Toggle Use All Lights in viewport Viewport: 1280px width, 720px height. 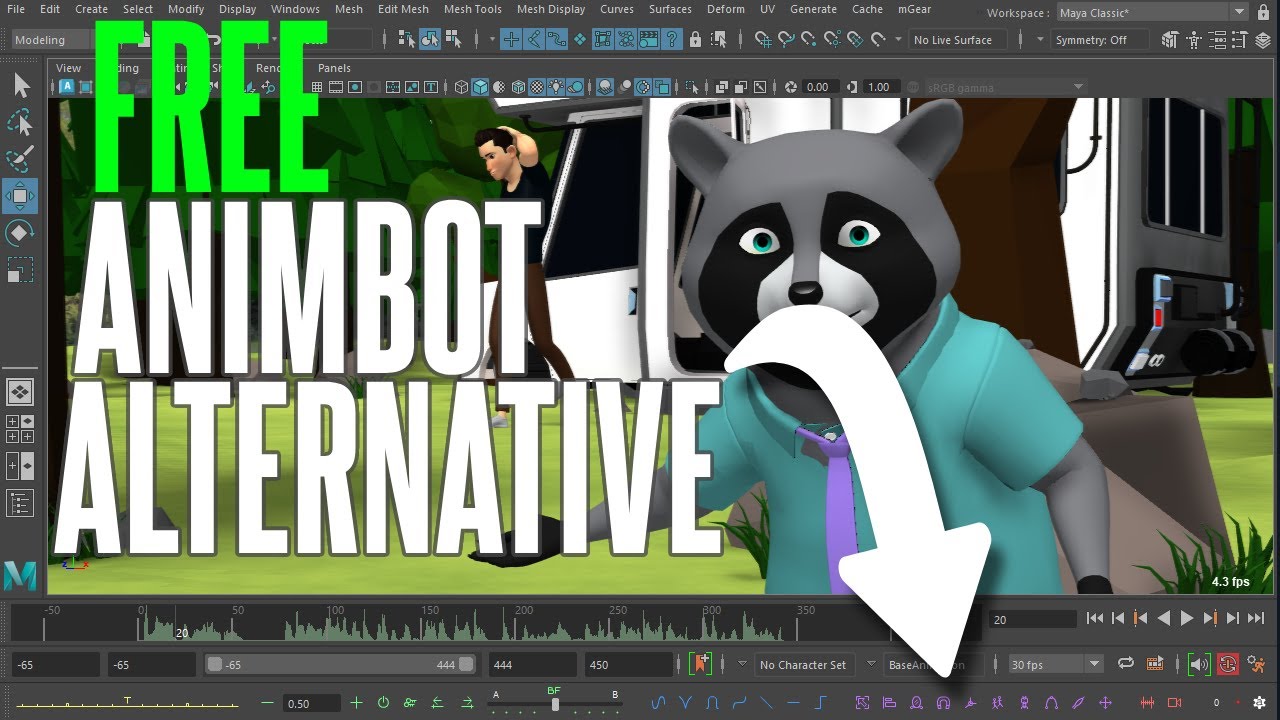pos(557,87)
